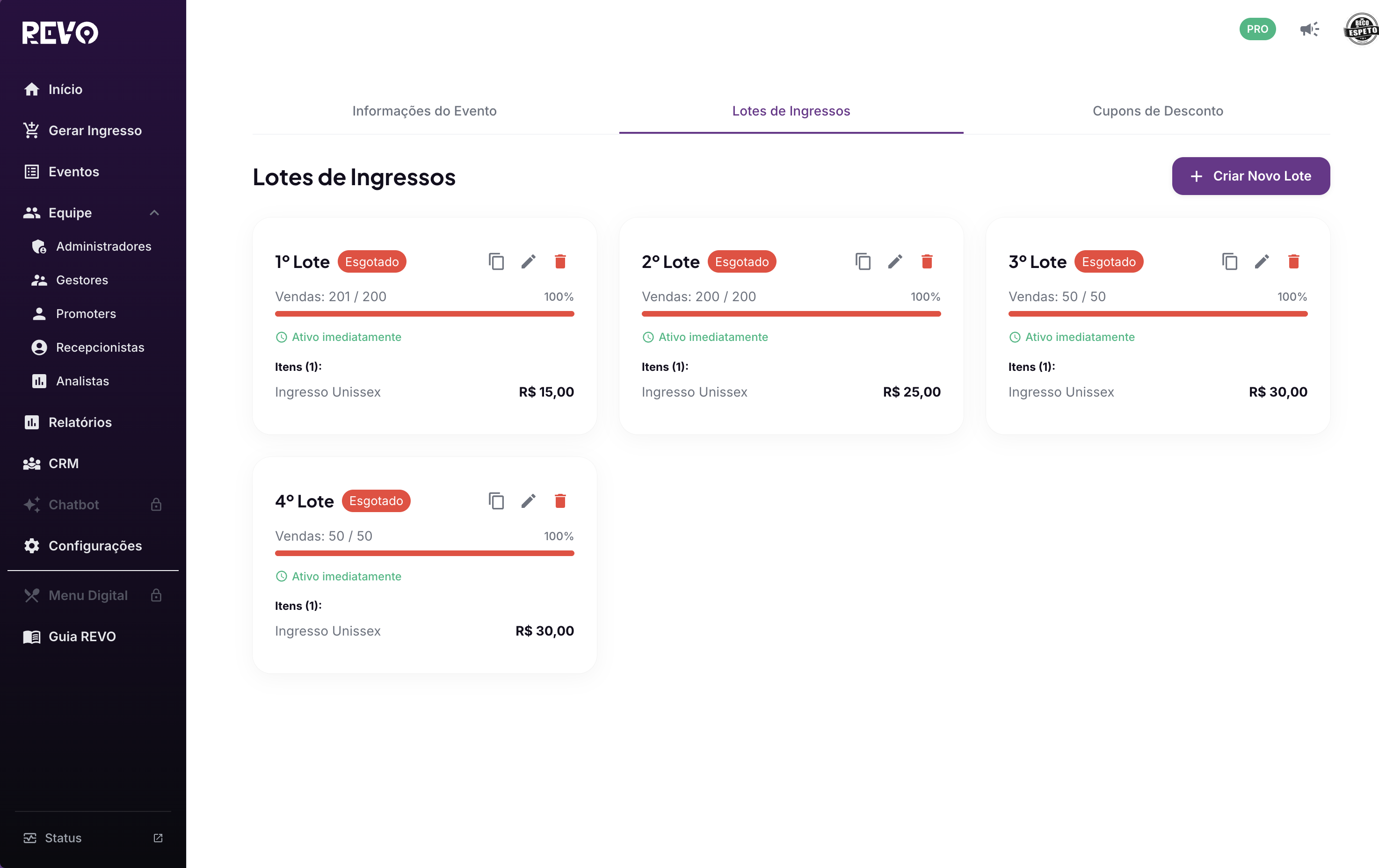Click the REVO logo

click(x=60, y=33)
